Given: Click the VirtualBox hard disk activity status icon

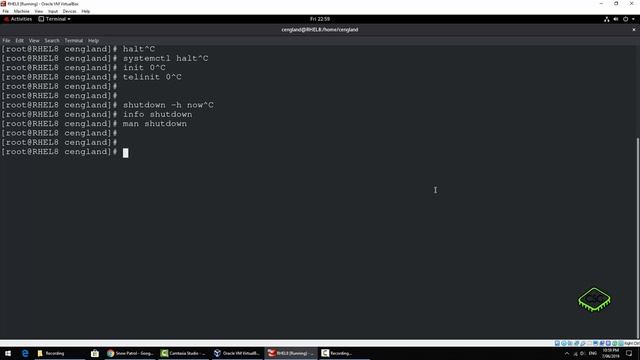Looking at the screenshot, I should [557, 343].
